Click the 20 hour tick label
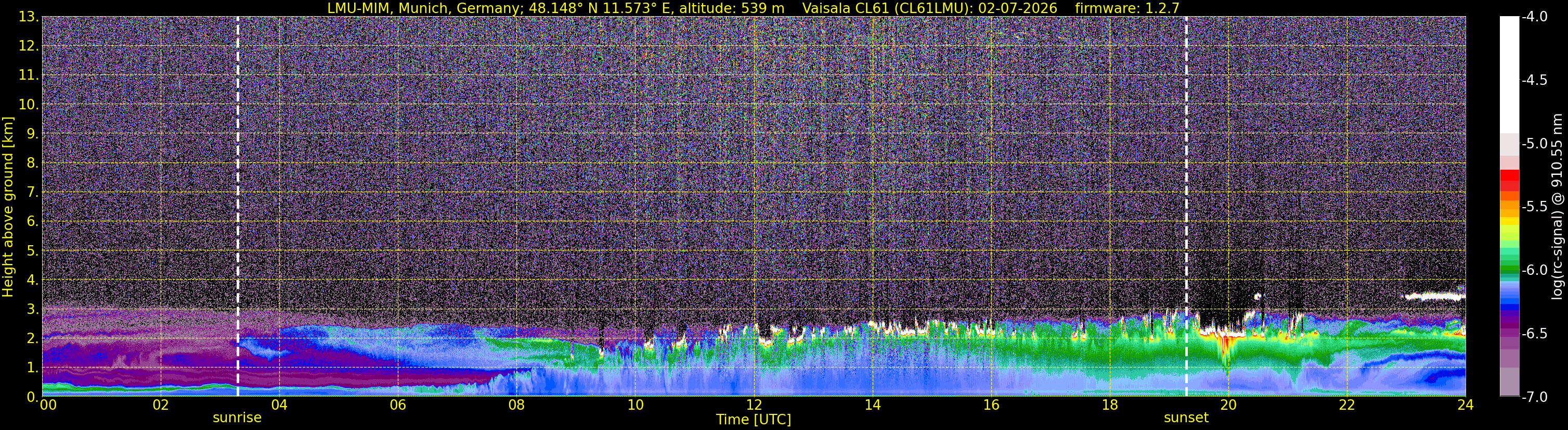Viewport: 1568px width, 430px height. pos(1228,405)
